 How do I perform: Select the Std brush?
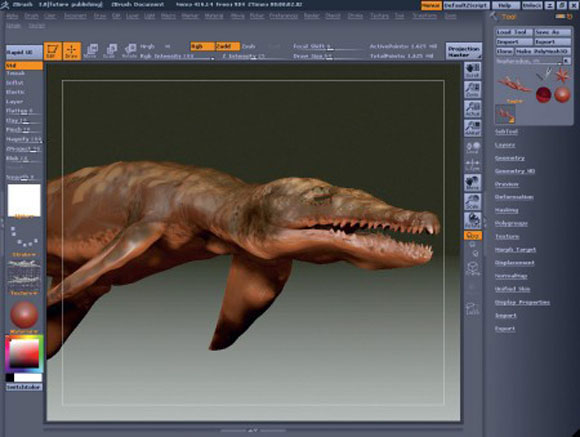point(24,66)
